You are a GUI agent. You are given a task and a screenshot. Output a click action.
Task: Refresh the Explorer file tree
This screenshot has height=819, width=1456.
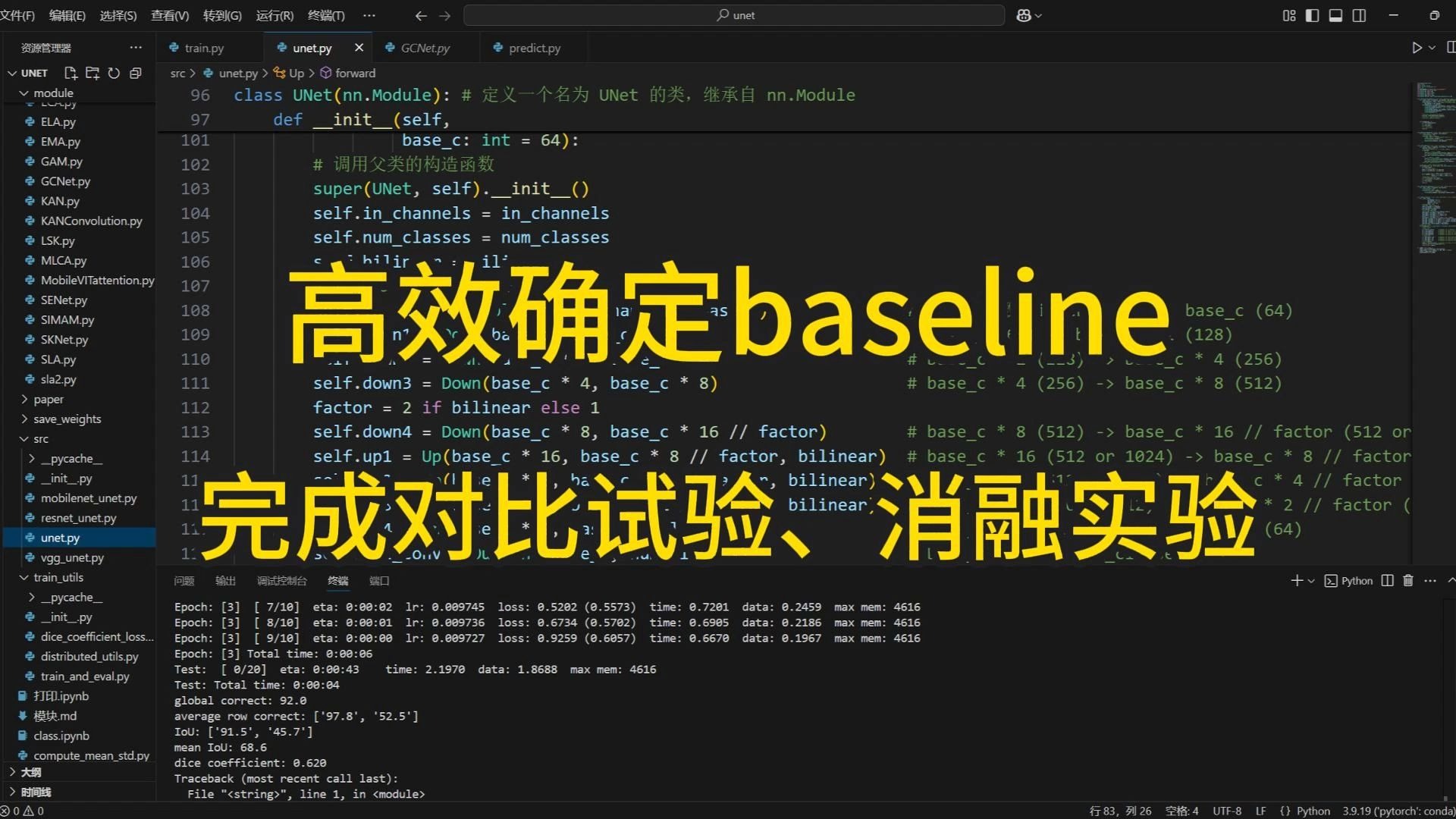[114, 73]
